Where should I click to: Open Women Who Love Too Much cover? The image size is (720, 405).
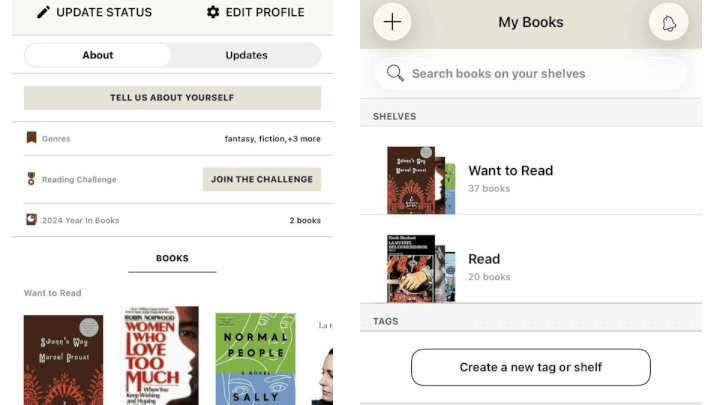(x=160, y=356)
